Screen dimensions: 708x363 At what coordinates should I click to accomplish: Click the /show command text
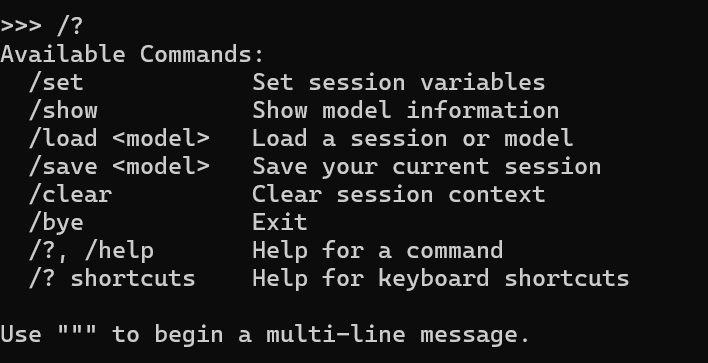click(x=63, y=111)
